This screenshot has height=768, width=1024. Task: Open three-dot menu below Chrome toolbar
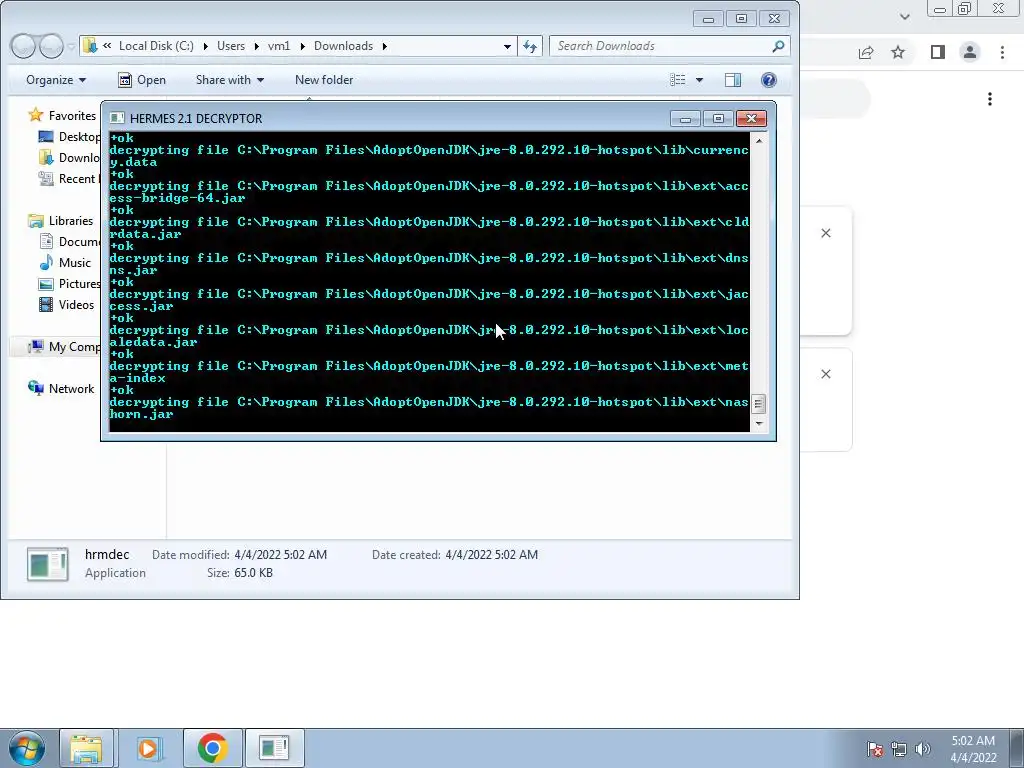click(x=990, y=99)
